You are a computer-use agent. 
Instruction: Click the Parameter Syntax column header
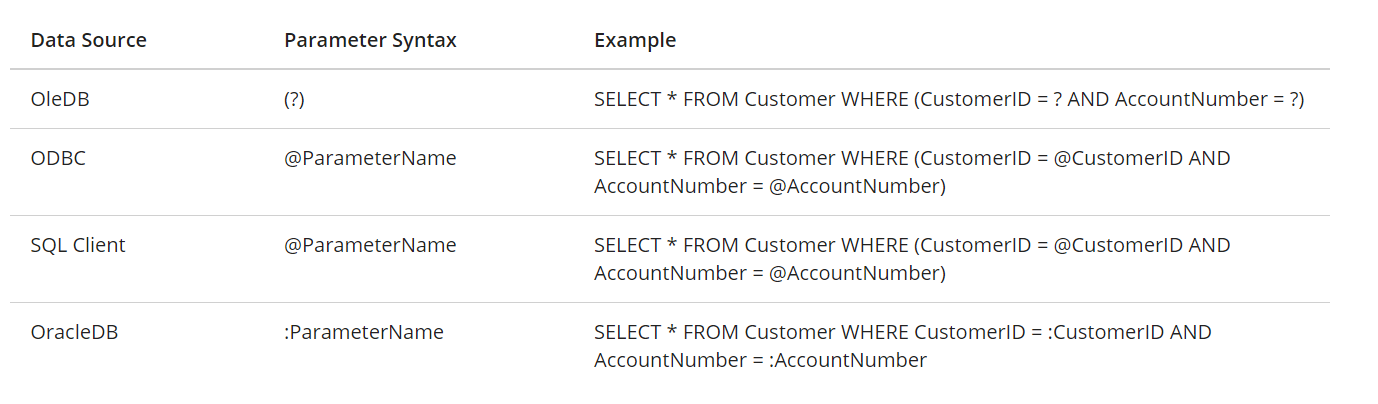[370, 41]
